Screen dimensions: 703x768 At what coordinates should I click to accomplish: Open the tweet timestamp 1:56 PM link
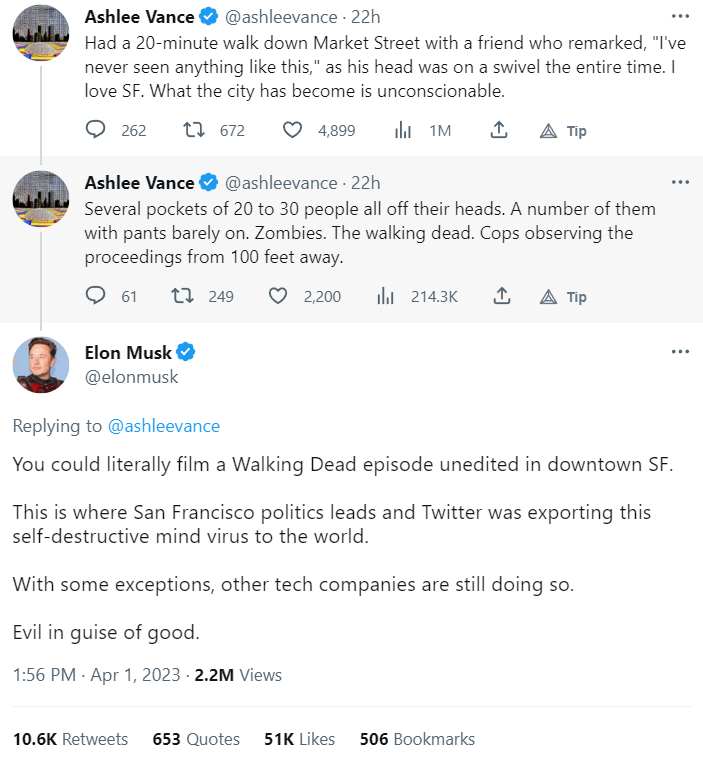43,675
